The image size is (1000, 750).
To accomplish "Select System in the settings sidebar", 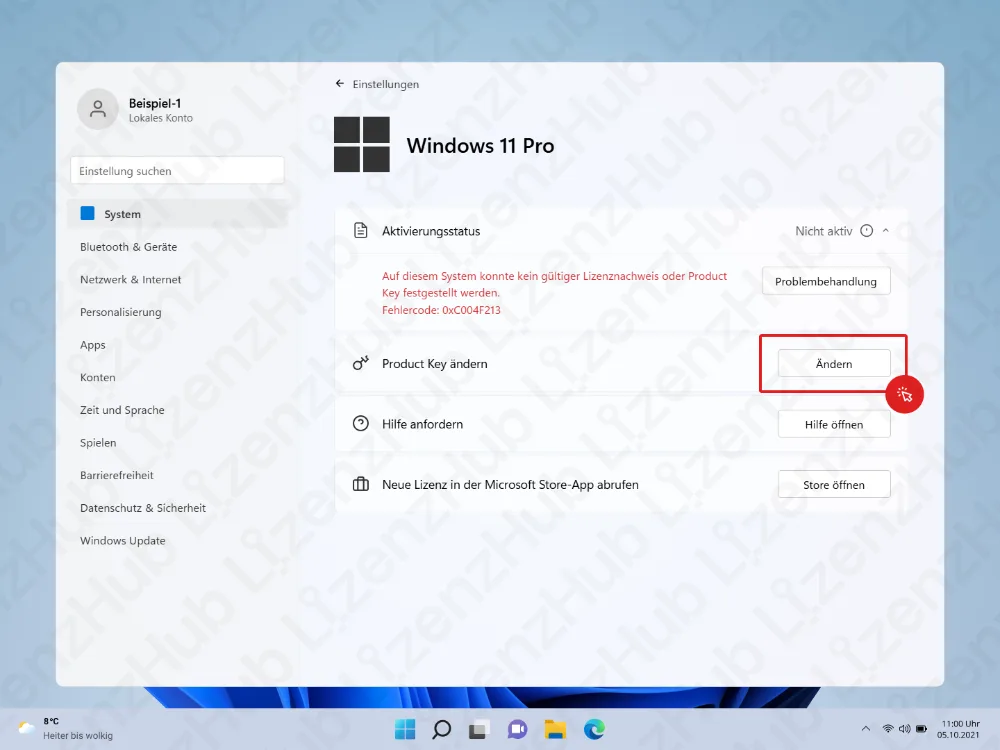I will click(178, 214).
